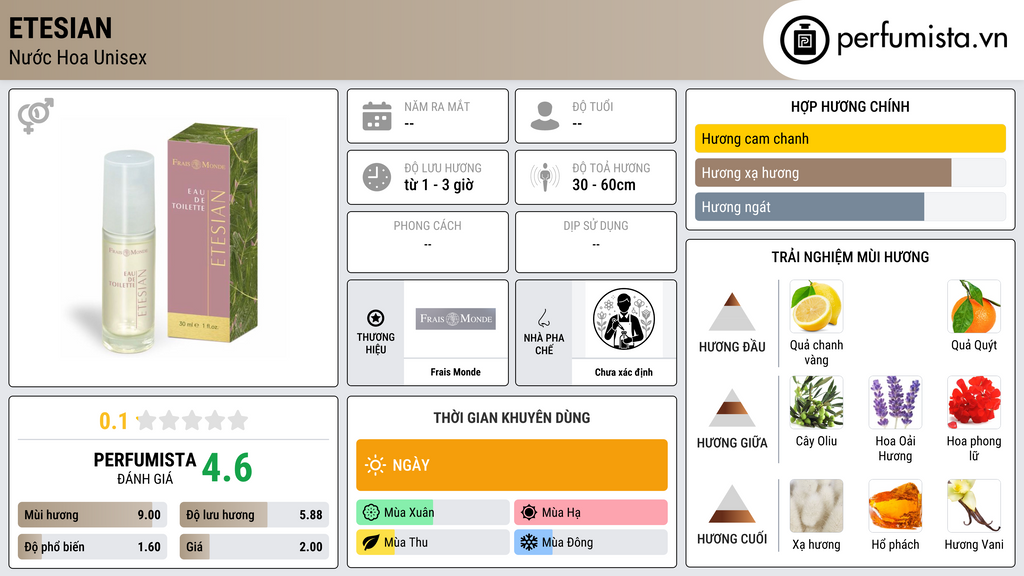The image size is (1024, 576).
Task: Click the calendar icon beside Năm ra mắt
Action: click(377, 116)
